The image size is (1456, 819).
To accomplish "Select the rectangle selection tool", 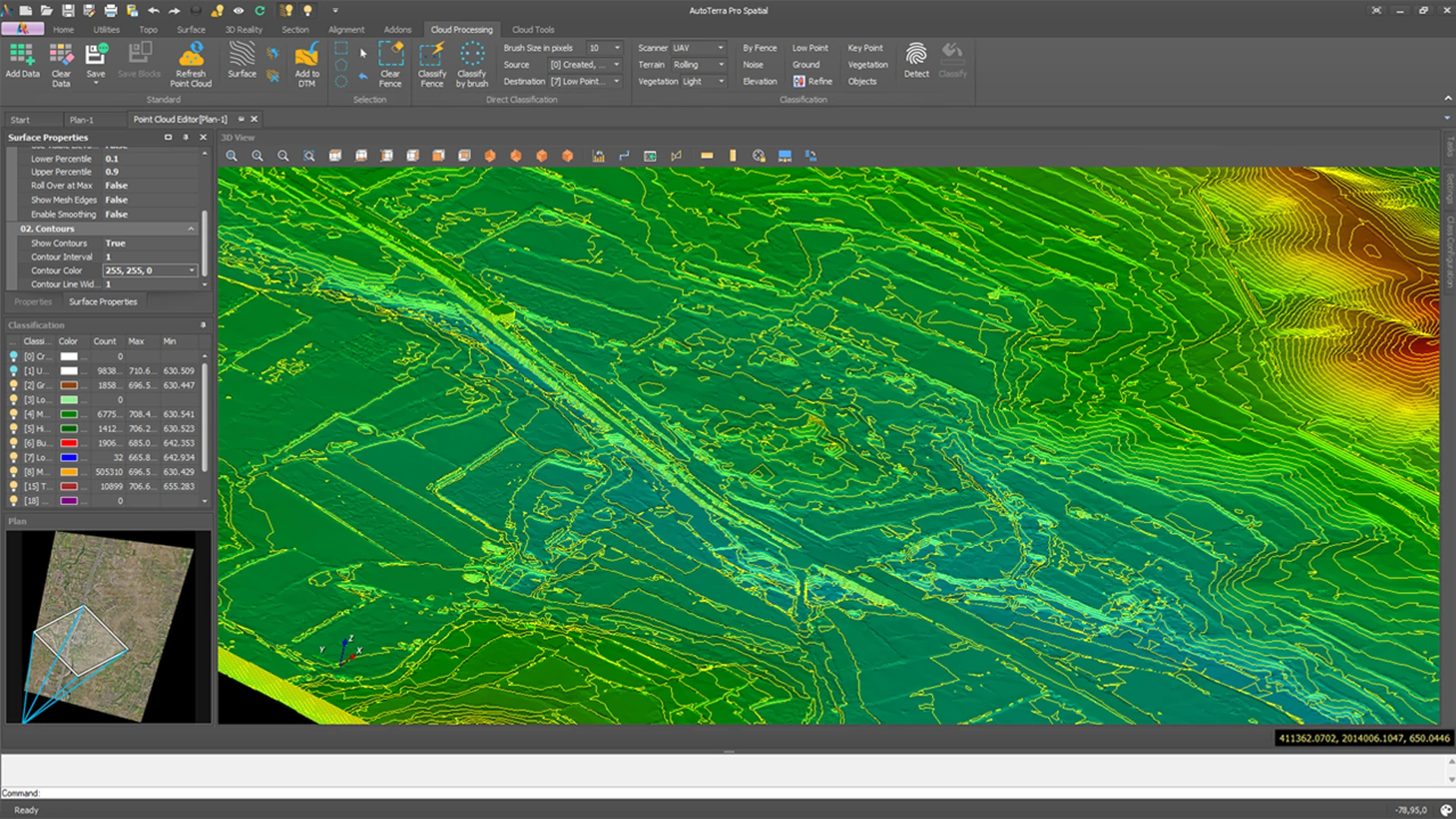I will pyautogui.click(x=341, y=48).
